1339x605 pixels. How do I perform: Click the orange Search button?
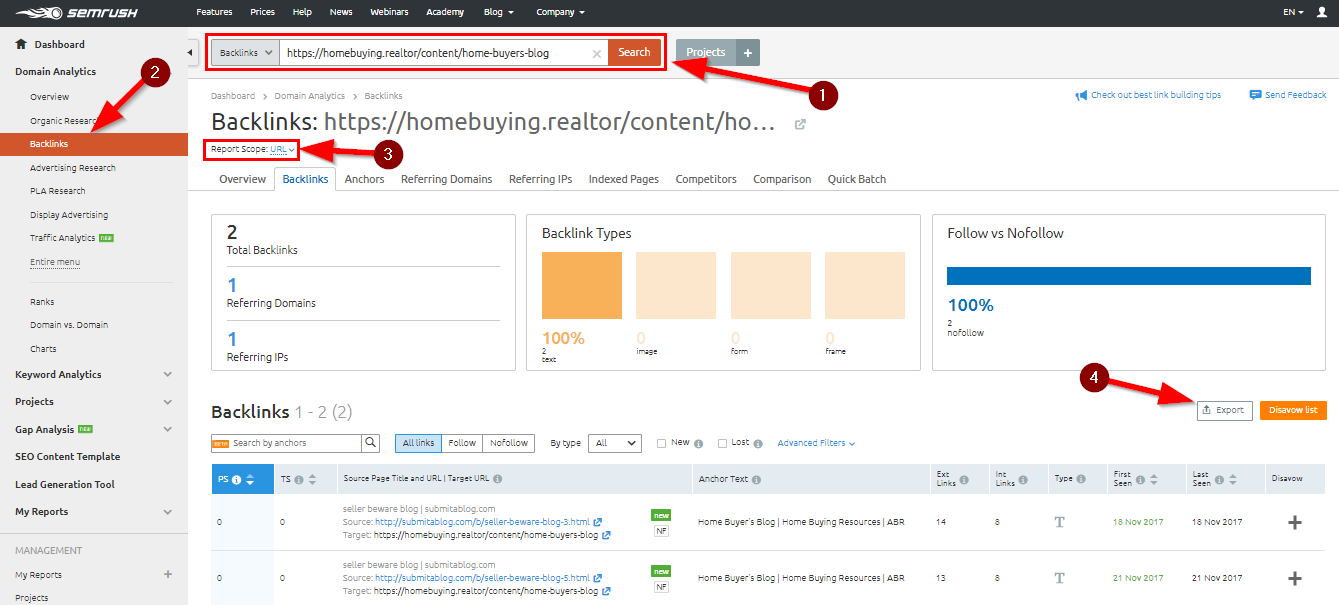pyautogui.click(x=634, y=53)
